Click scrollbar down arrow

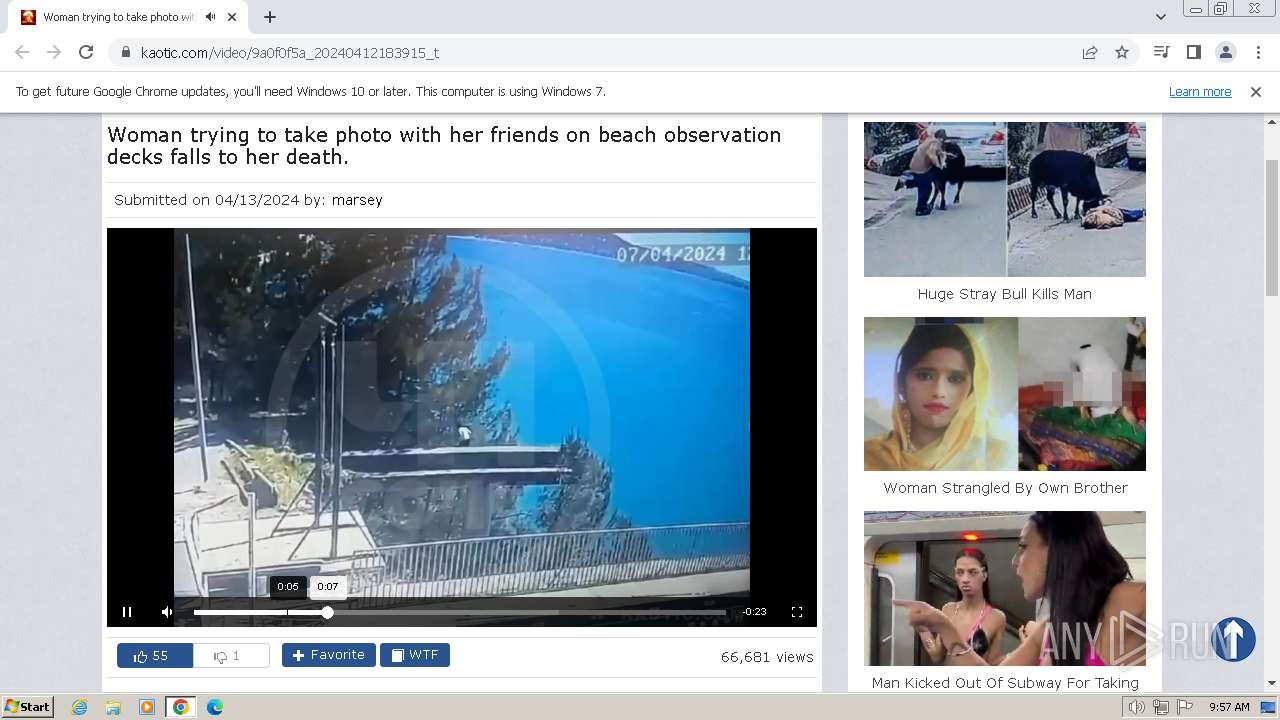(x=1272, y=683)
